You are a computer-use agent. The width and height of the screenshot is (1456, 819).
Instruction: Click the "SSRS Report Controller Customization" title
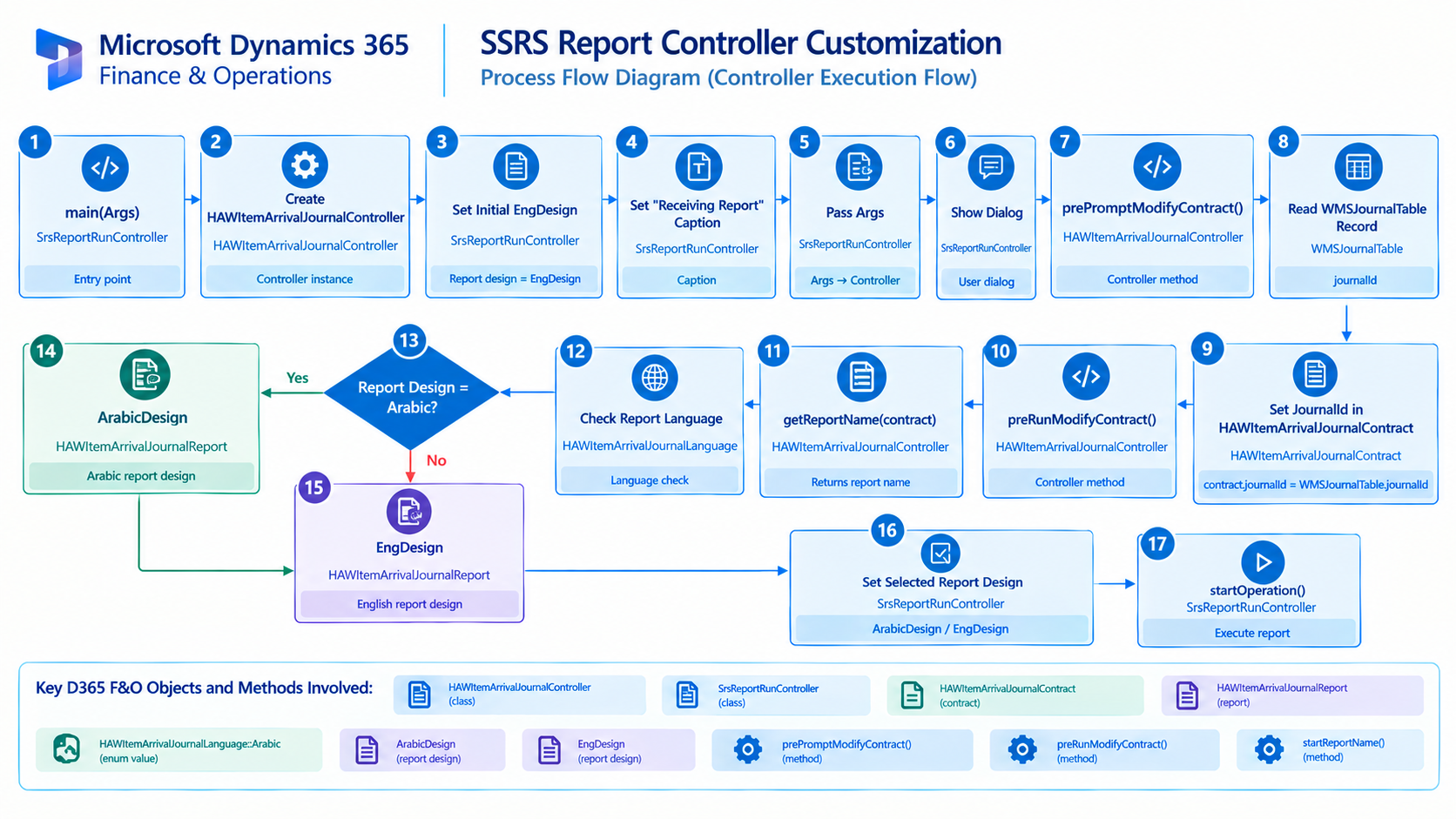[x=741, y=43]
